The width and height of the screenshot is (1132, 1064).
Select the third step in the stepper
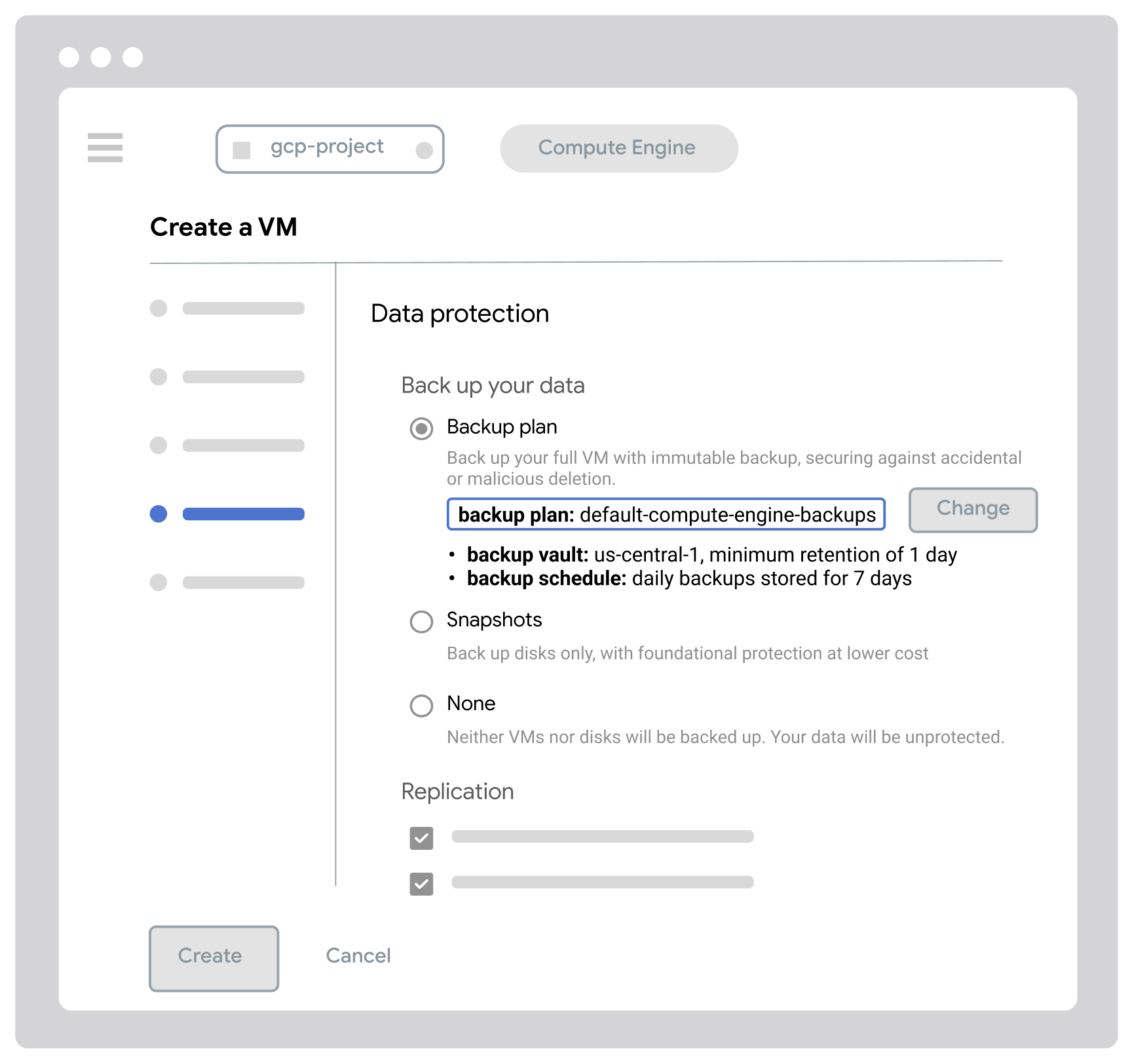coord(158,446)
